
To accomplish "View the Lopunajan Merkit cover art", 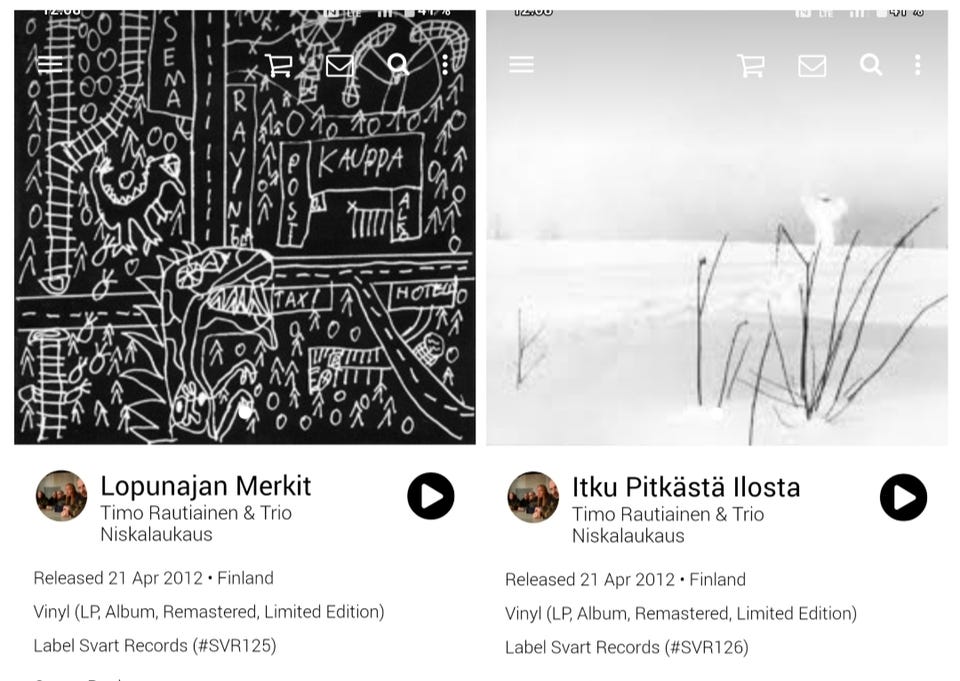I will 245,227.
